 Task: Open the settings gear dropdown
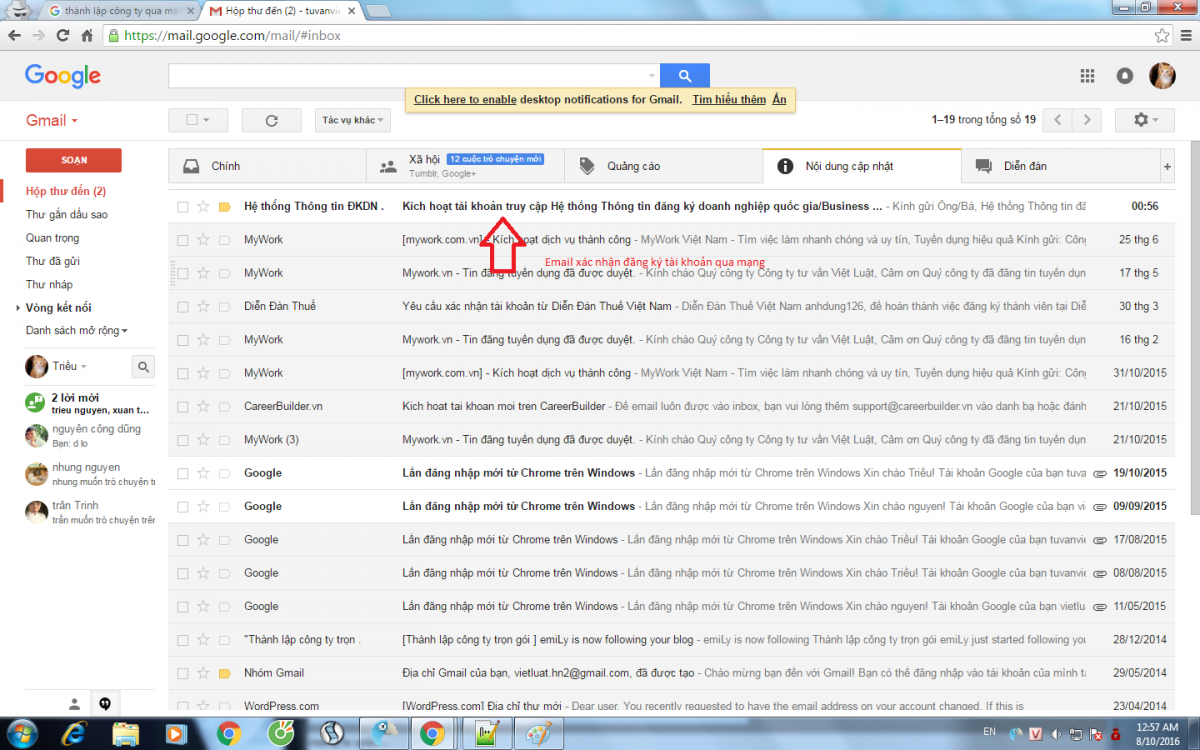pyautogui.click(x=1145, y=120)
